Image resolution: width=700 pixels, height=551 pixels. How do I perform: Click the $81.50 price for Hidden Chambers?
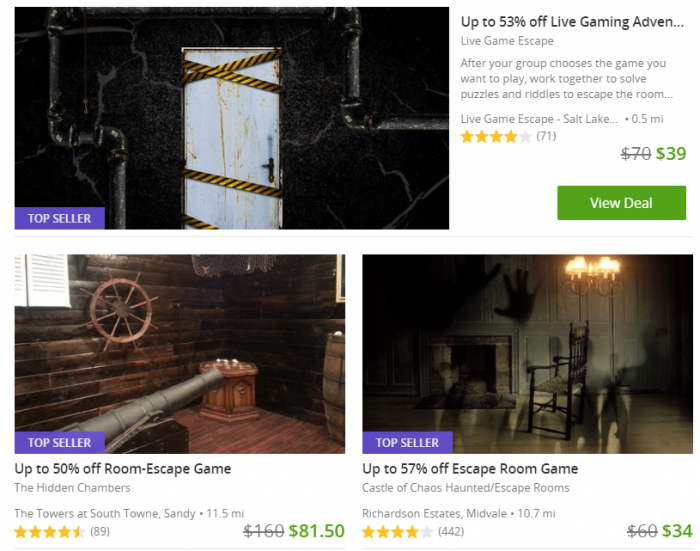(x=316, y=531)
